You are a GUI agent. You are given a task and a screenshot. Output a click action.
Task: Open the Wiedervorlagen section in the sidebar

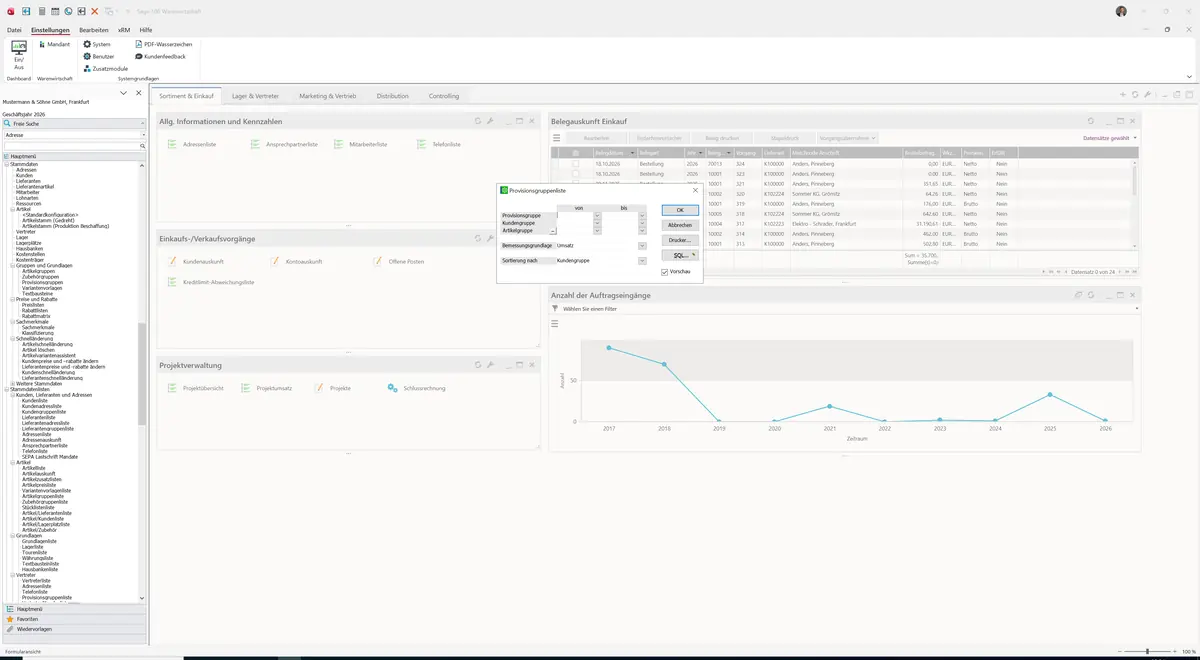pos(74,629)
